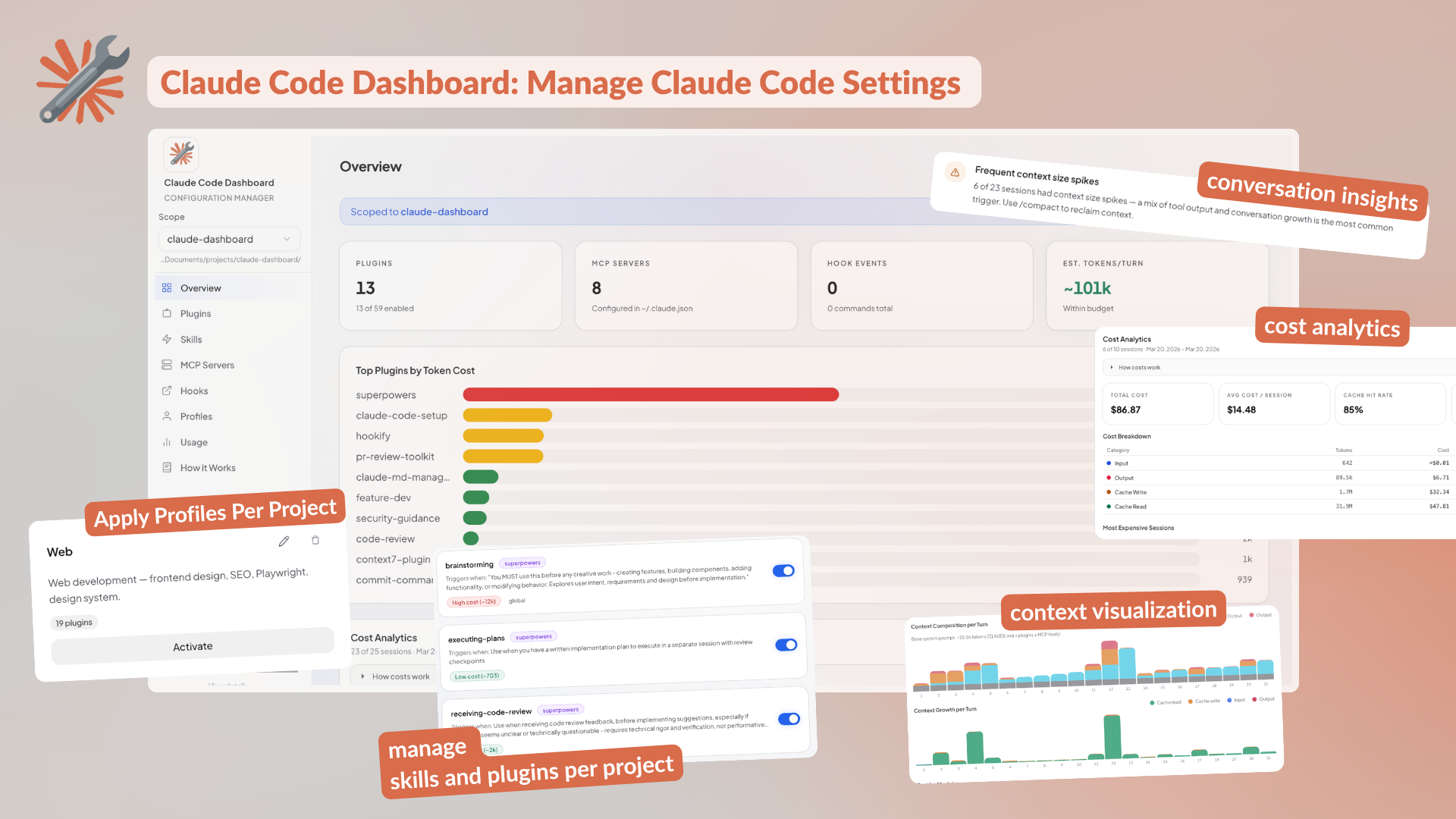Screen dimensions: 1456x819
Task: Click the Cache read legend entry
Action: coord(1166,702)
